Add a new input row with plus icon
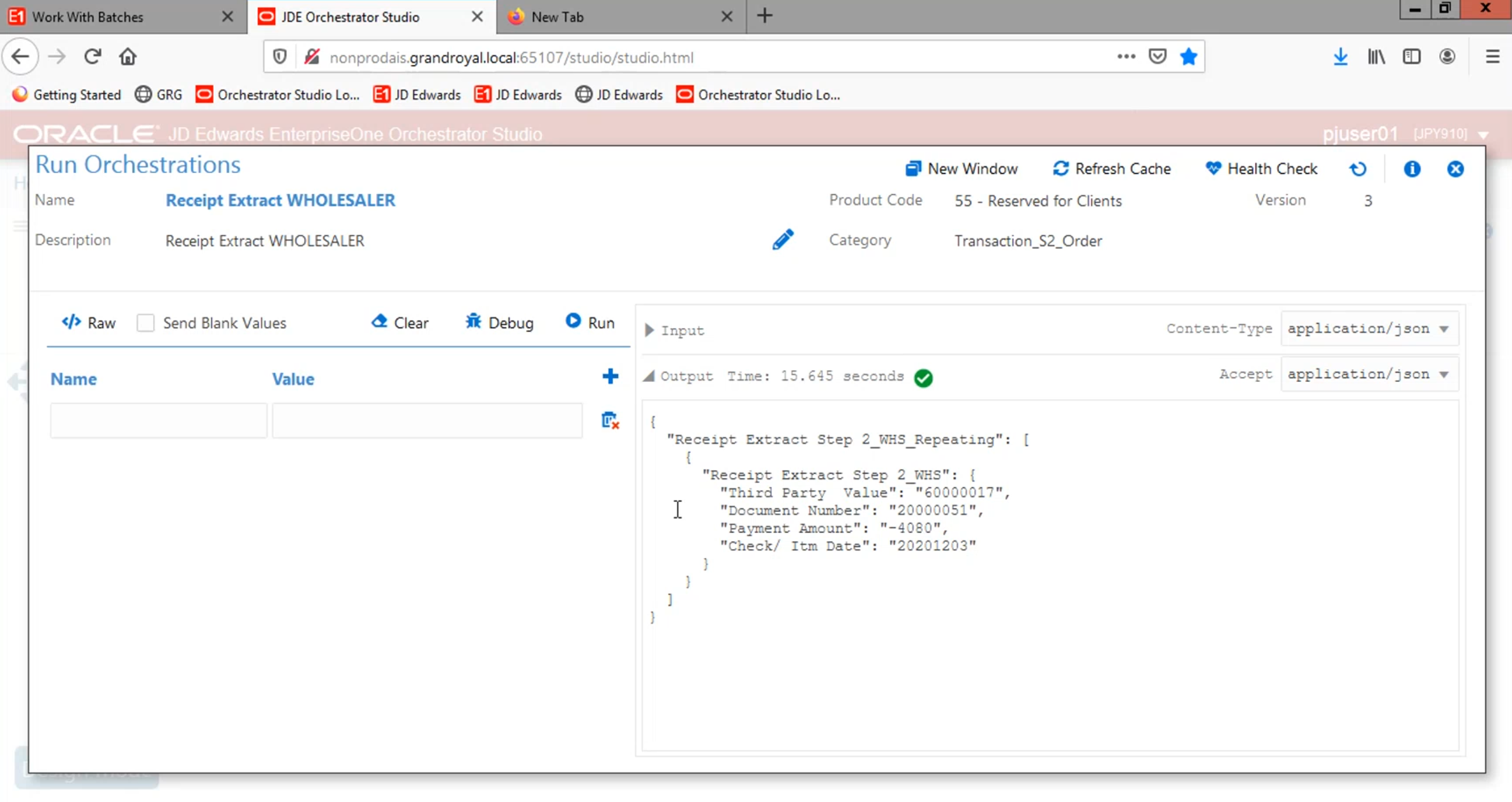This screenshot has height=802, width=1512. click(610, 377)
